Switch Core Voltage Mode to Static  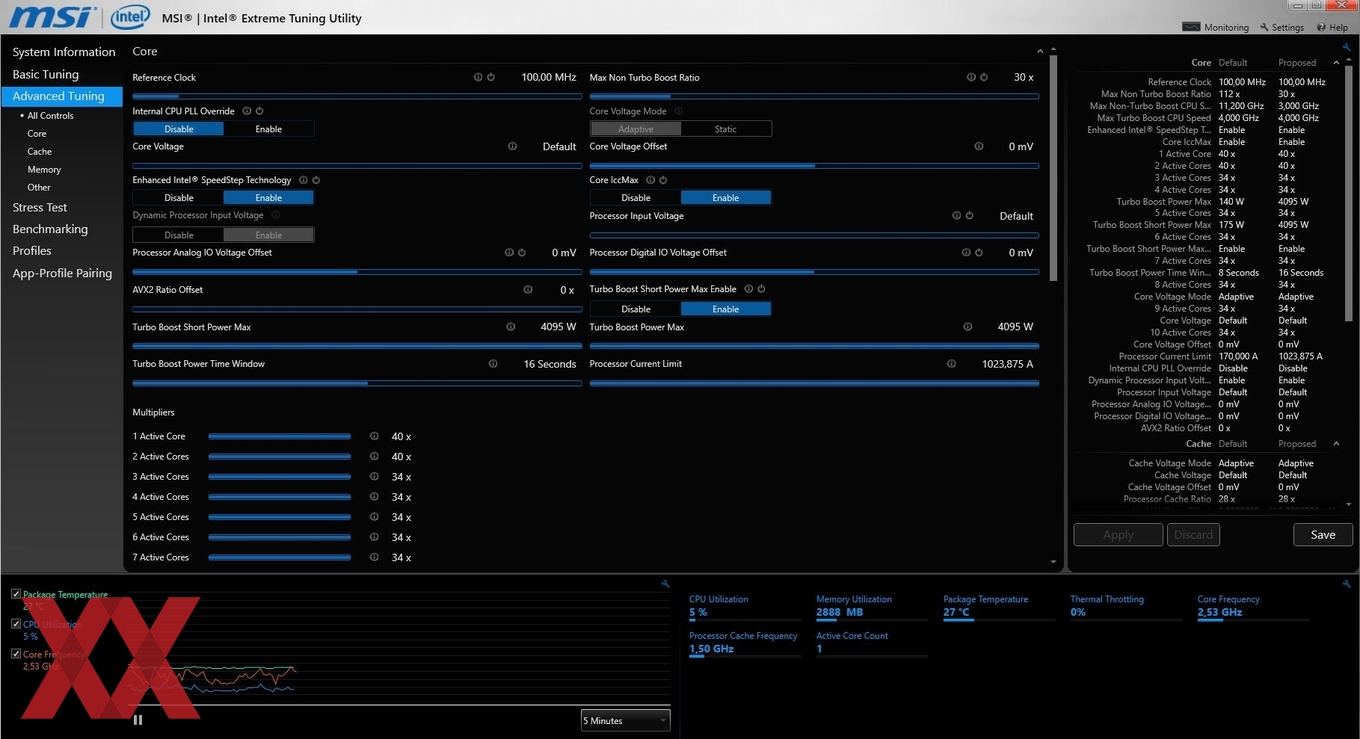pos(726,129)
